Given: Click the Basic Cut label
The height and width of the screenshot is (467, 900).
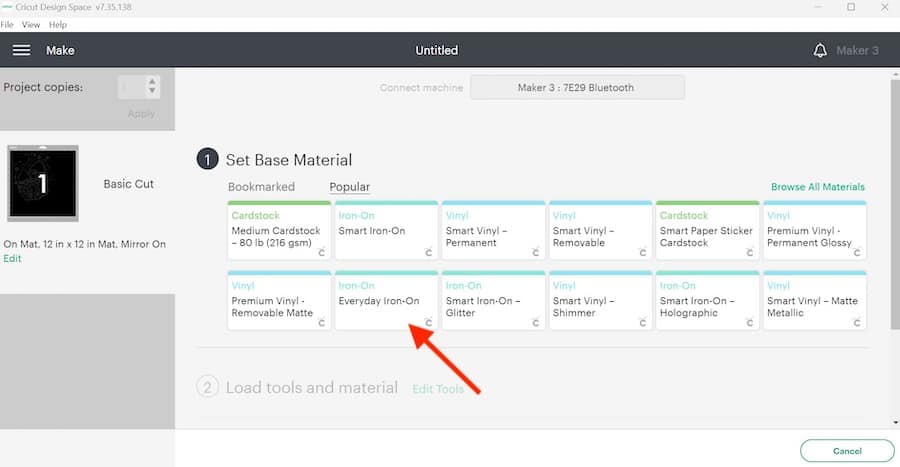Looking at the screenshot, I should tap(129, 184).
